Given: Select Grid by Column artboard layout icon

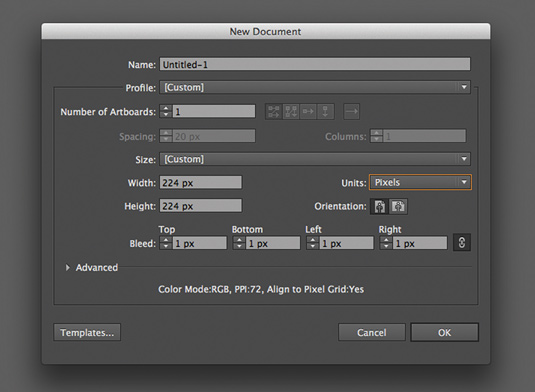Looking at the screenshot, I should point(291,112).
